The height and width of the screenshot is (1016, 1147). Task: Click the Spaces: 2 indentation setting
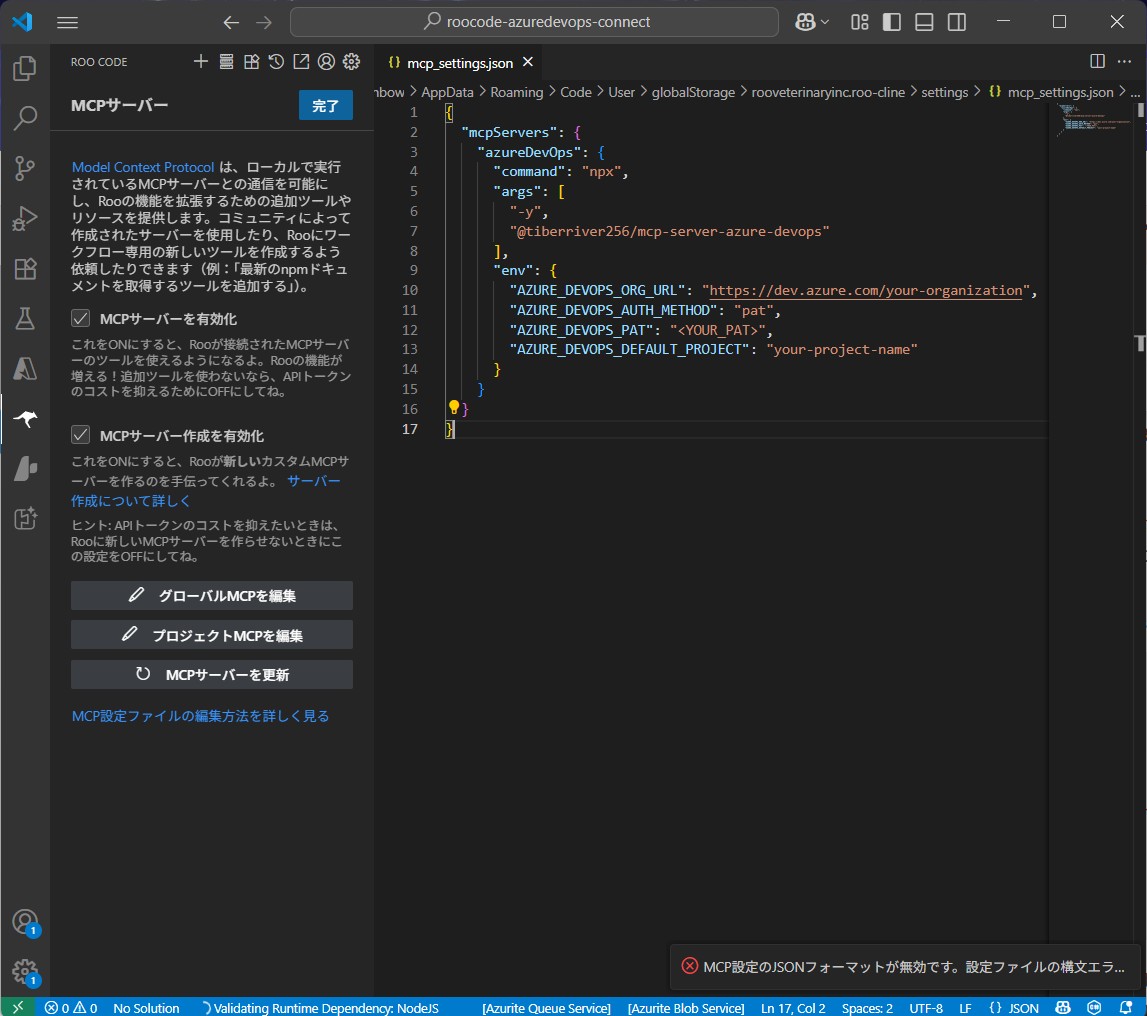pos(867,1007)
